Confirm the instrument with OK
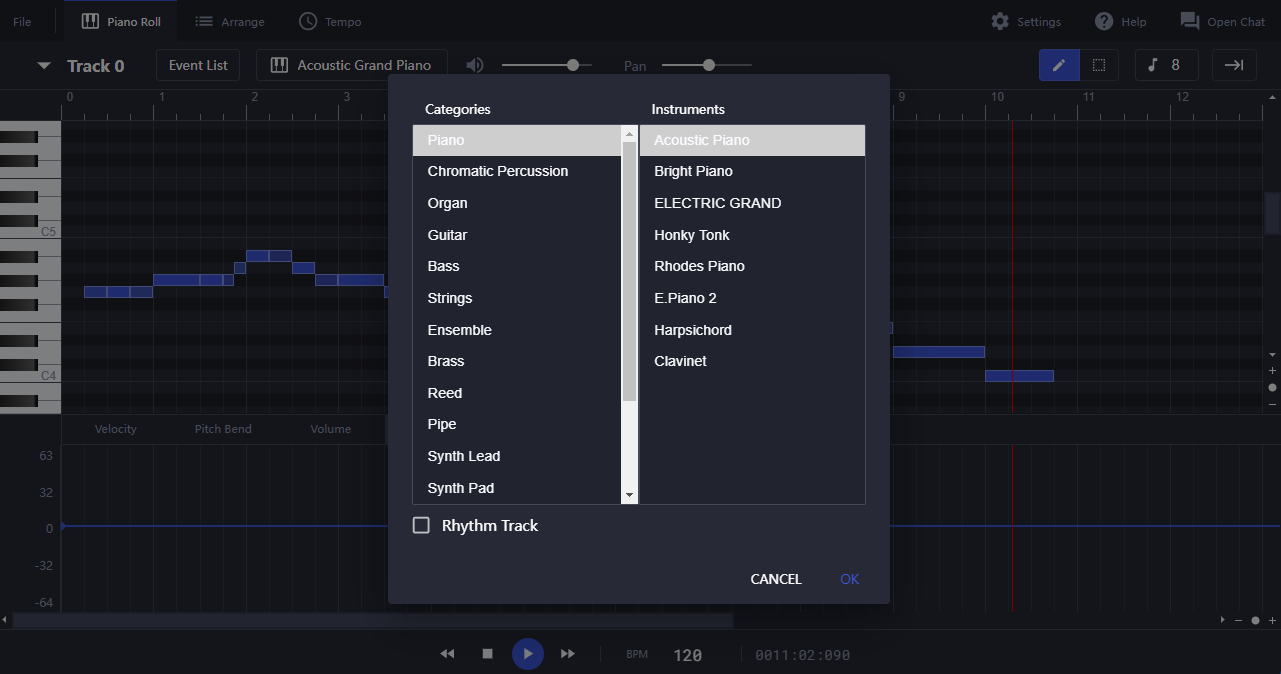 pyautogui.click(x=850, y=579)
